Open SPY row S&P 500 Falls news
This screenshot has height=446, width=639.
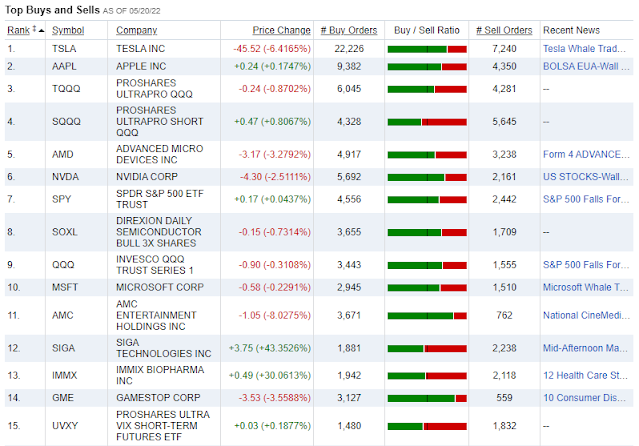click(x=586, y=199)
